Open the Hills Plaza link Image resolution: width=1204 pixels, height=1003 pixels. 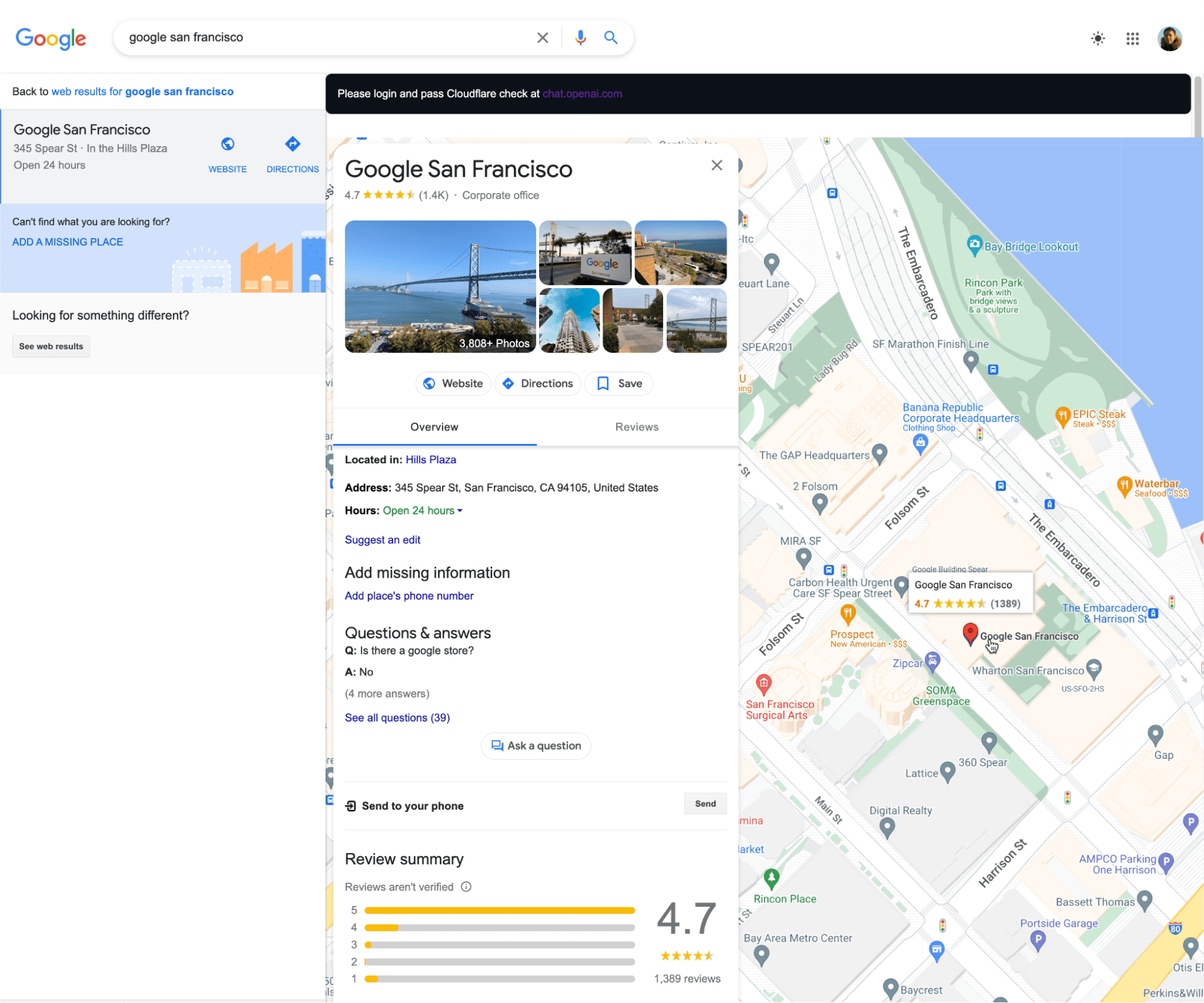431,459
